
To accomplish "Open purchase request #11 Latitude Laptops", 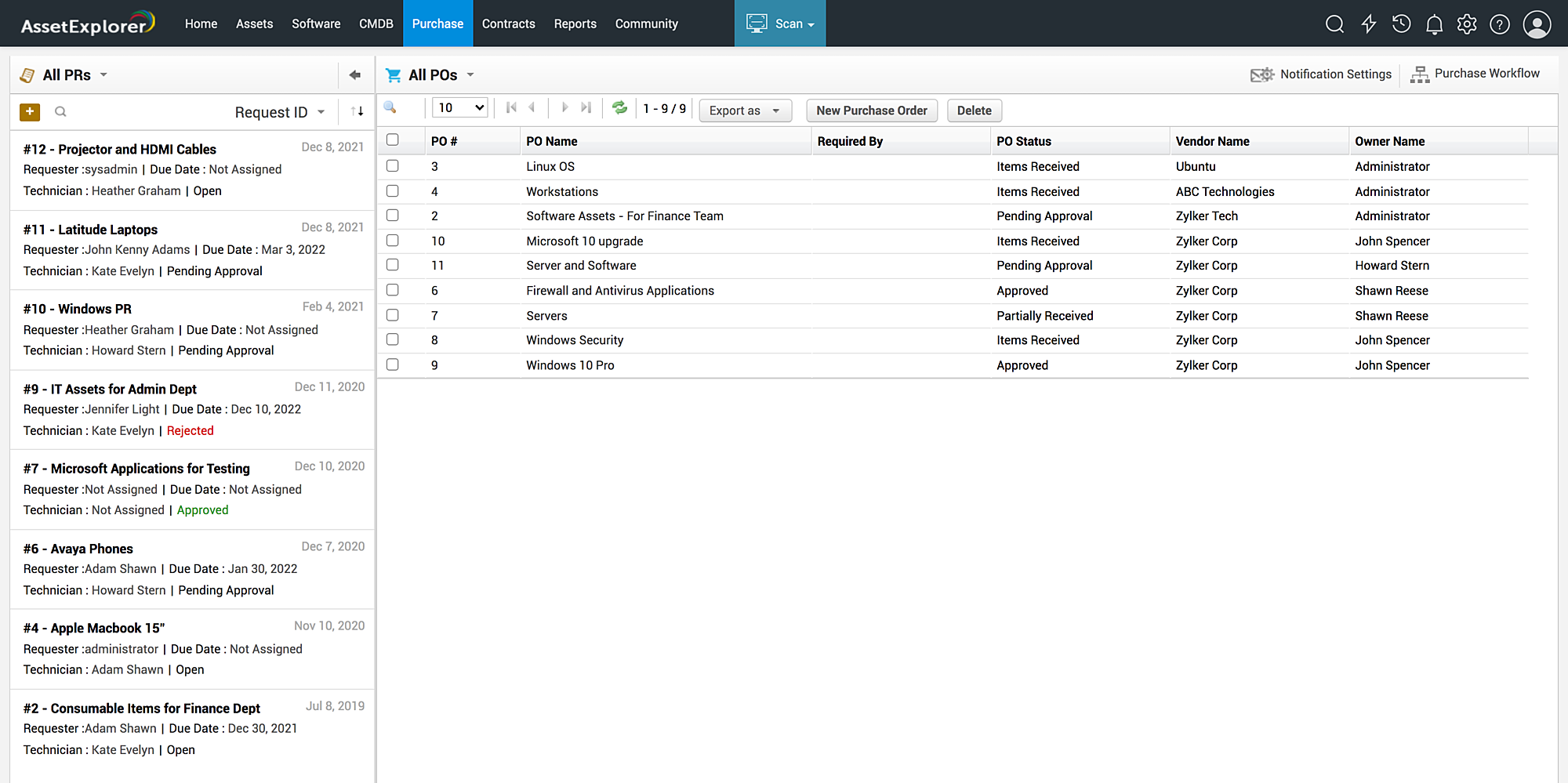I will click(107, 230).
